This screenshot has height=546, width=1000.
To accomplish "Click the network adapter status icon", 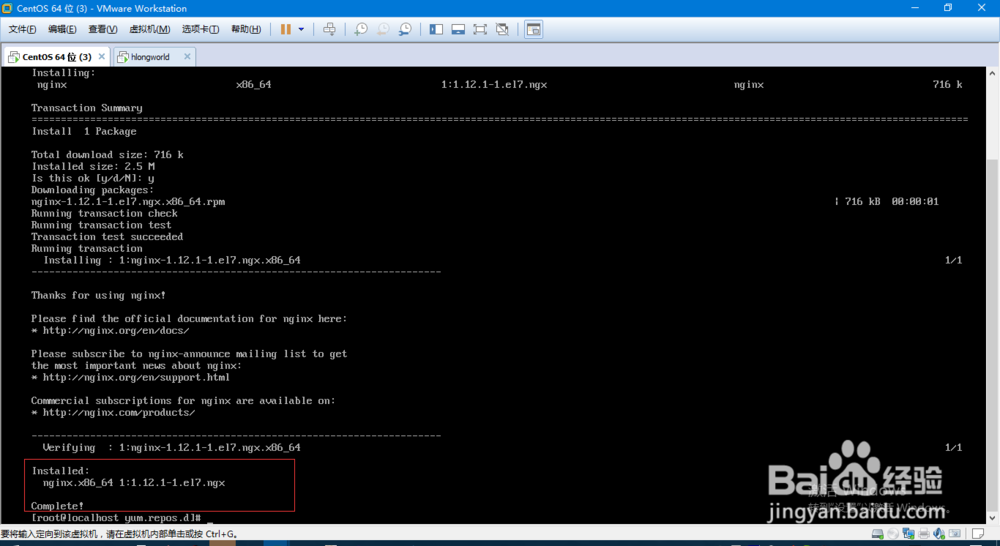I will point(908,533).
